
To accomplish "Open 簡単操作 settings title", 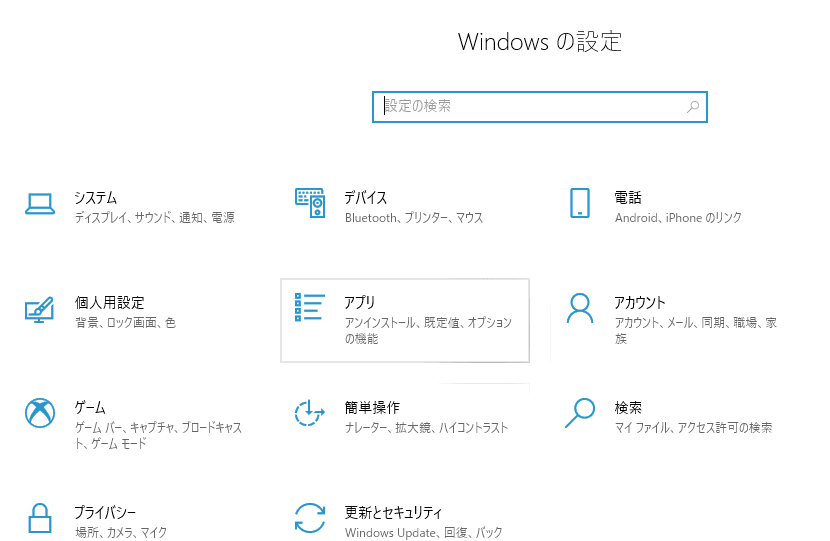I will (x=372, y=408).
